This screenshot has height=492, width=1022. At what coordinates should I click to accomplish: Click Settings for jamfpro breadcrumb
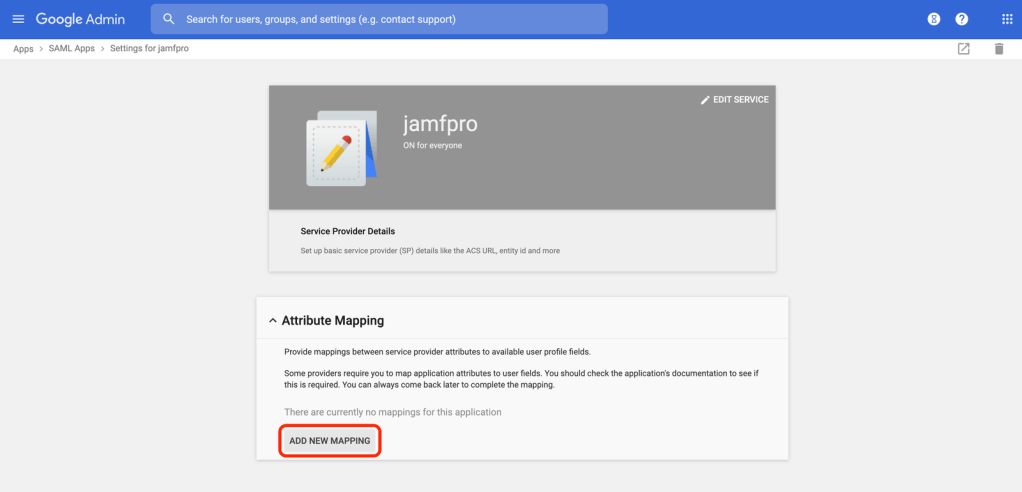tap(149, 49)
